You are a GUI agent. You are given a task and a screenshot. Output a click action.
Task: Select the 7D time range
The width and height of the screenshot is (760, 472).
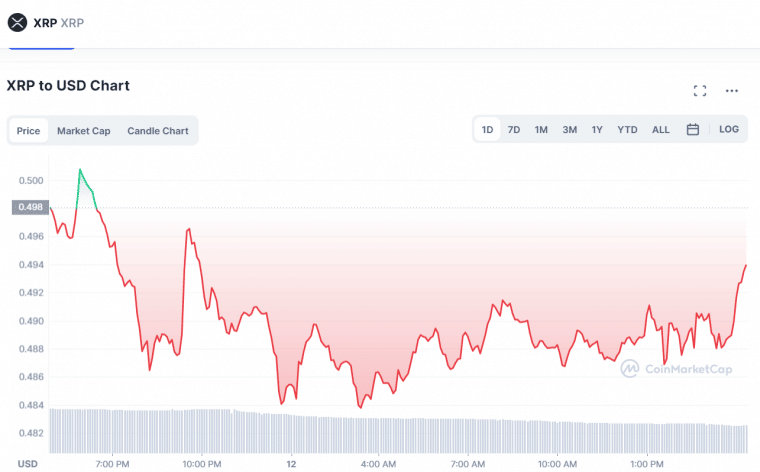coord(514,129)
